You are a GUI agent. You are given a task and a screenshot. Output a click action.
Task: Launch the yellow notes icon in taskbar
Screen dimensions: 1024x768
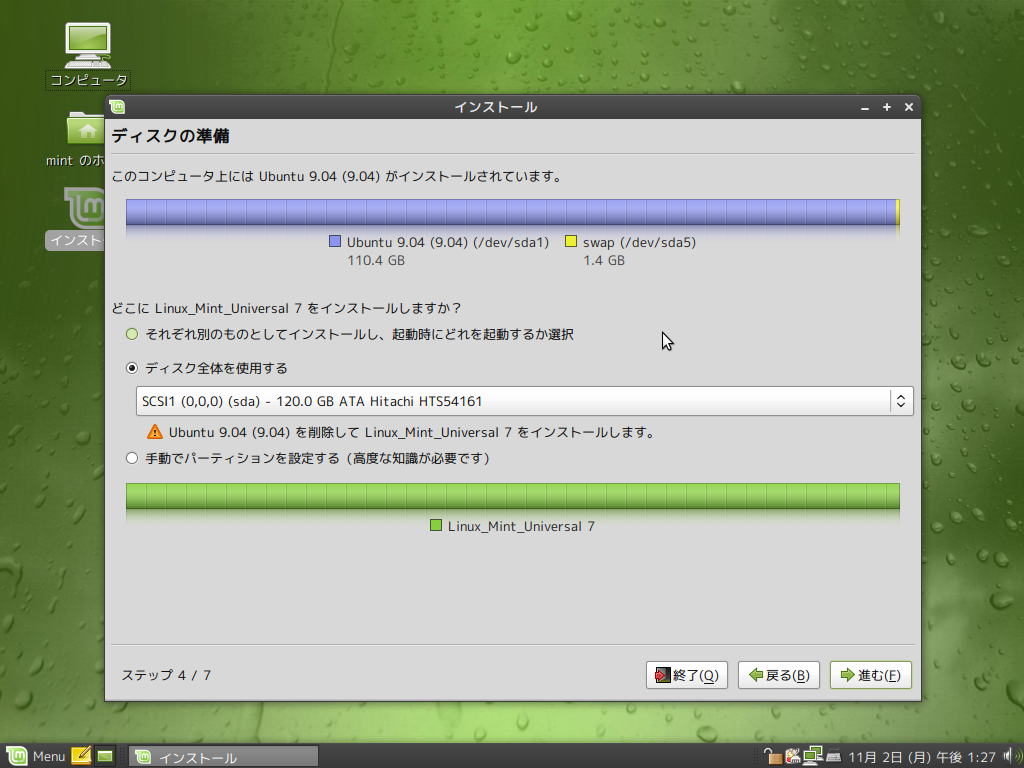click(81, 756)
